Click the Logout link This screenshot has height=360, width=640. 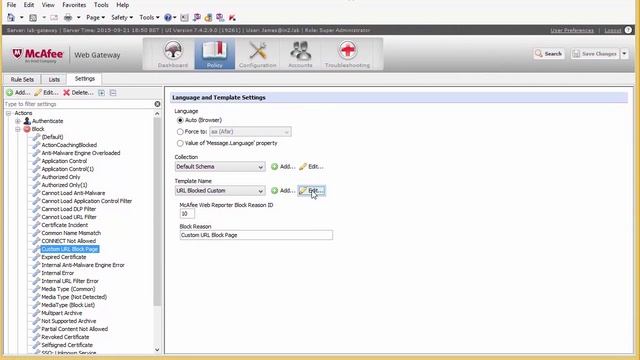pos(613,30)
